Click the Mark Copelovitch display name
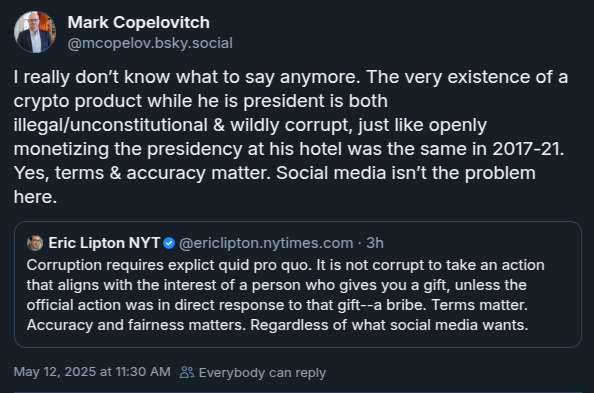594x393 pixels. click(139, 22)
